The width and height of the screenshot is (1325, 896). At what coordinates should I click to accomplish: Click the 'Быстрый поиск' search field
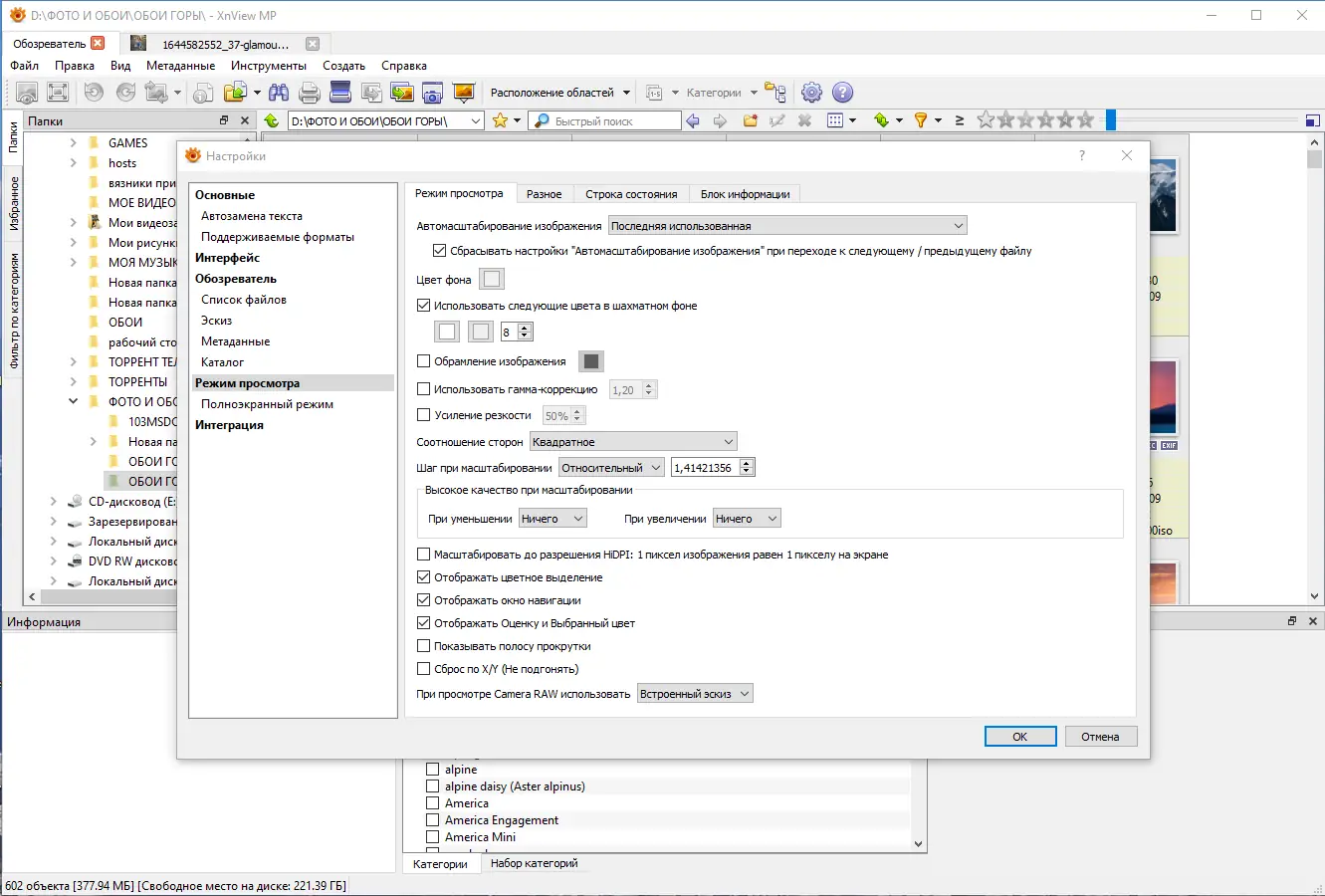(x=604, y=120)
